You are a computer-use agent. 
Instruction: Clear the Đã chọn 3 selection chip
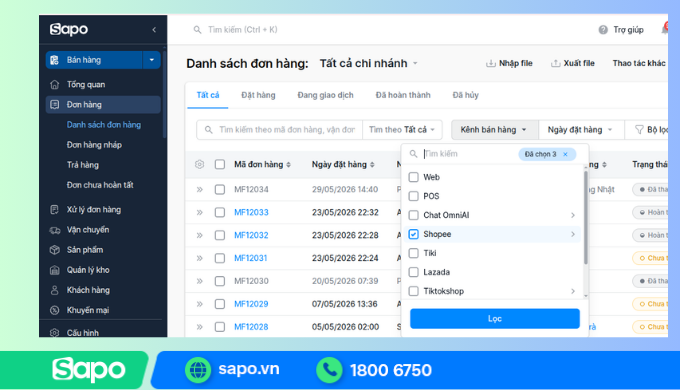coord(565,154)
